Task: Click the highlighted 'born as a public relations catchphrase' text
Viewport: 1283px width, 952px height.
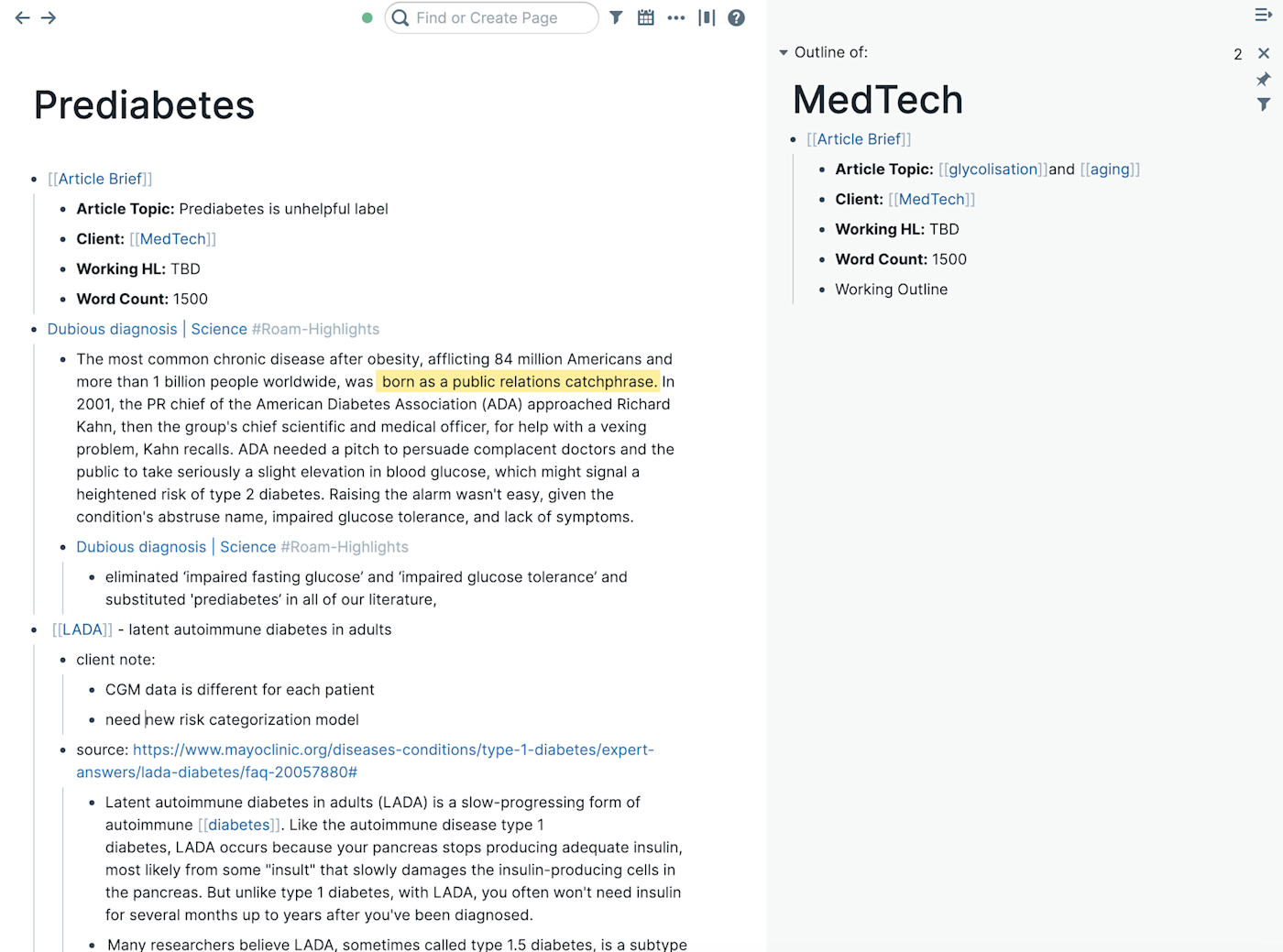Action: [519, 381]
